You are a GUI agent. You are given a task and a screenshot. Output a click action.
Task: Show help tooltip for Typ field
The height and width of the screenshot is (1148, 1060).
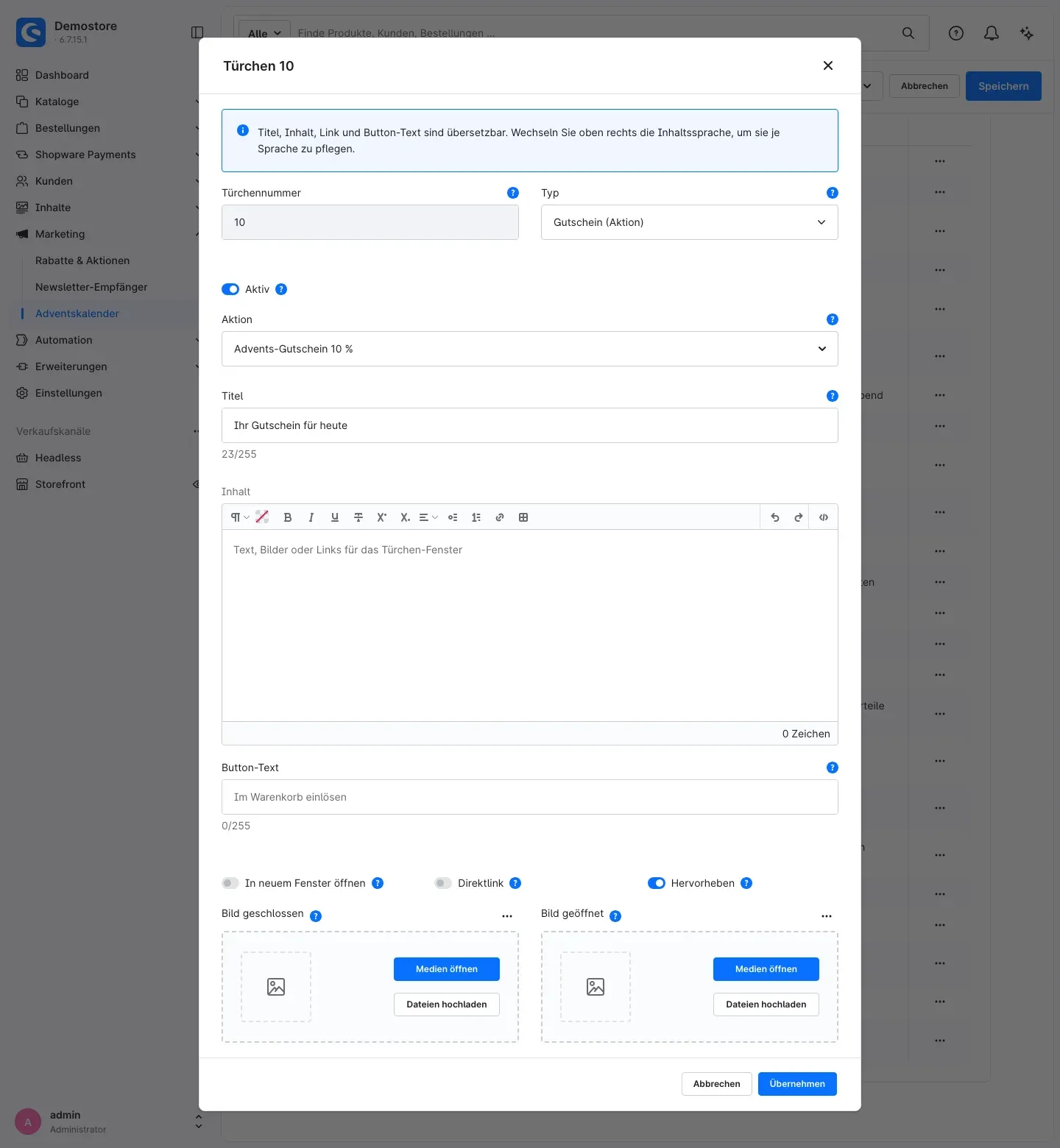pos(833,193)
